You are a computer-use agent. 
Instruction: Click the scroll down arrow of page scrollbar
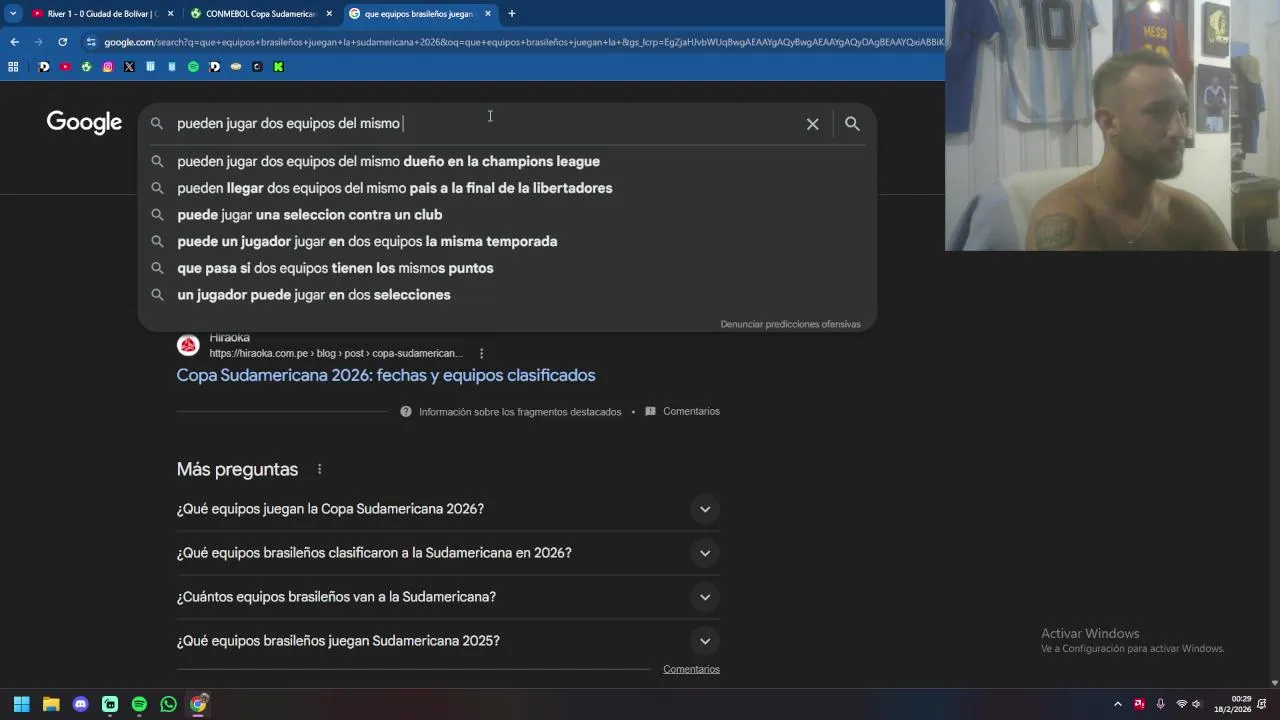tap(1274, 683)
